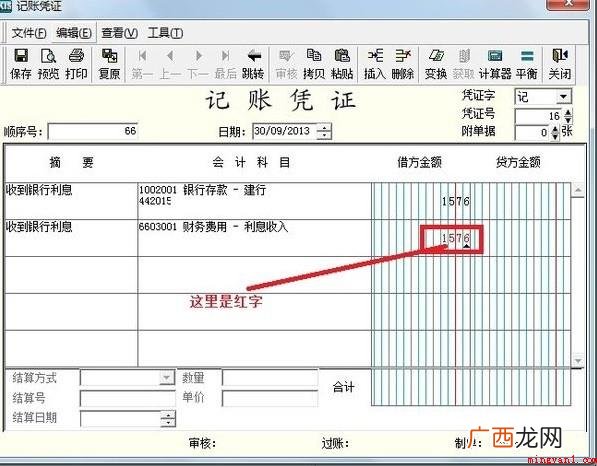This screenshot has height=466, width=597.
Task: Open the 计算器 (Calculator) tool
Action: [x=495, y=64]
